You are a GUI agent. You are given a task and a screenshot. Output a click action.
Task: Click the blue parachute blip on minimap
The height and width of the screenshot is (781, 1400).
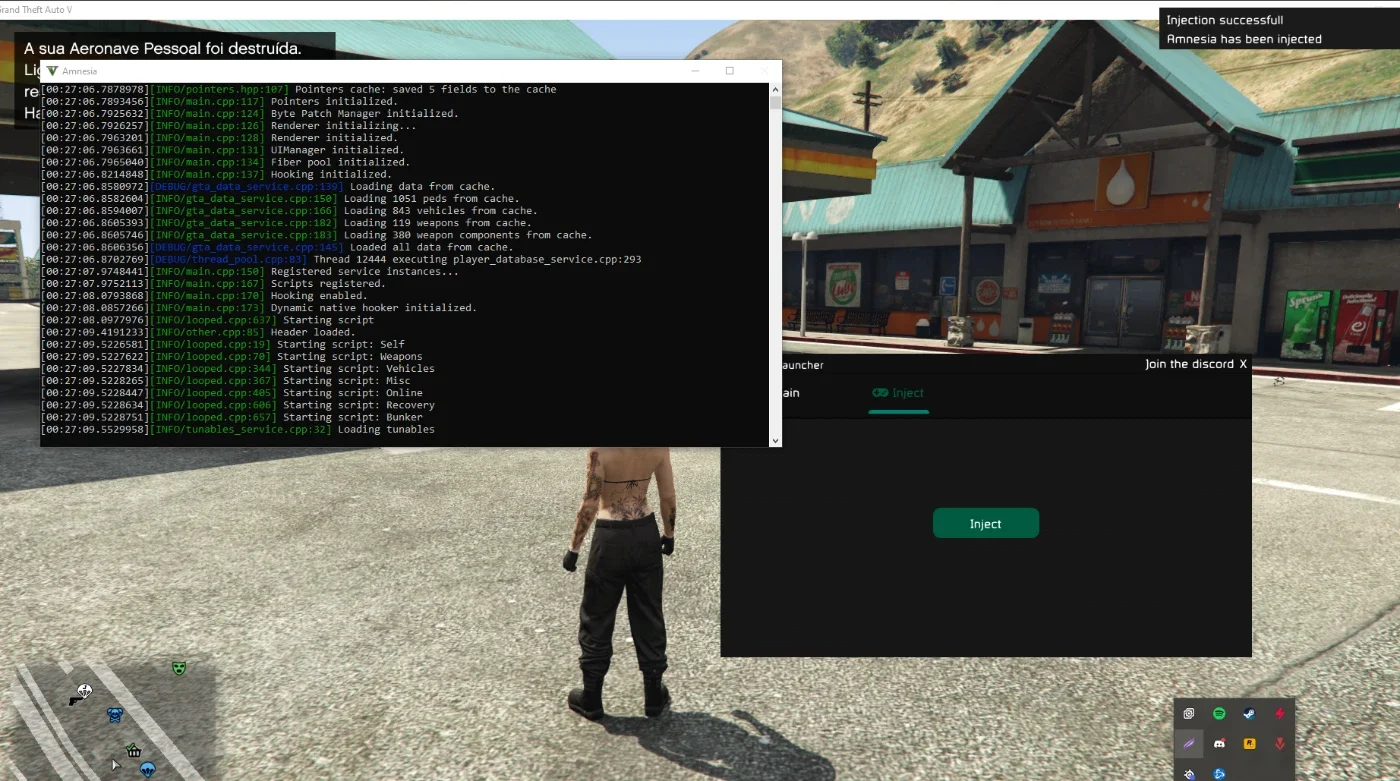click(x=148, y=769)
